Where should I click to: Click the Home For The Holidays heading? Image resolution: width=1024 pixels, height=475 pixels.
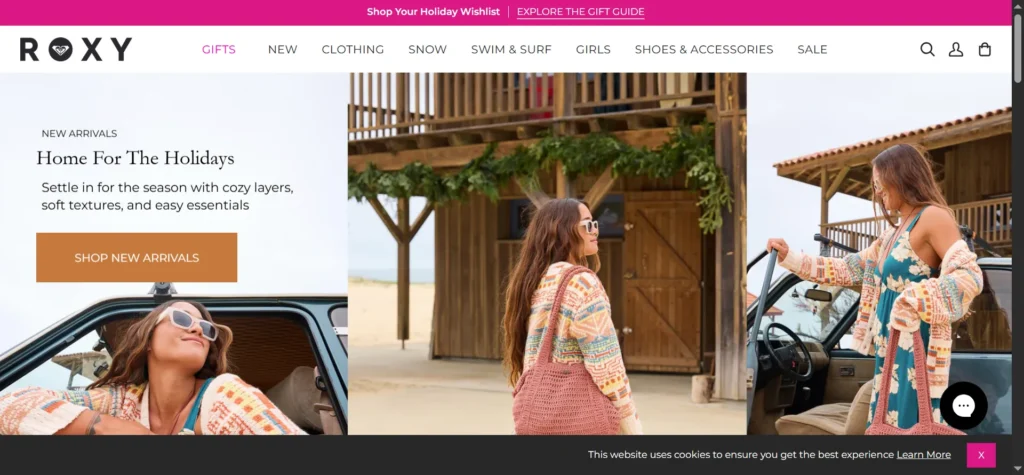(135, 158)
